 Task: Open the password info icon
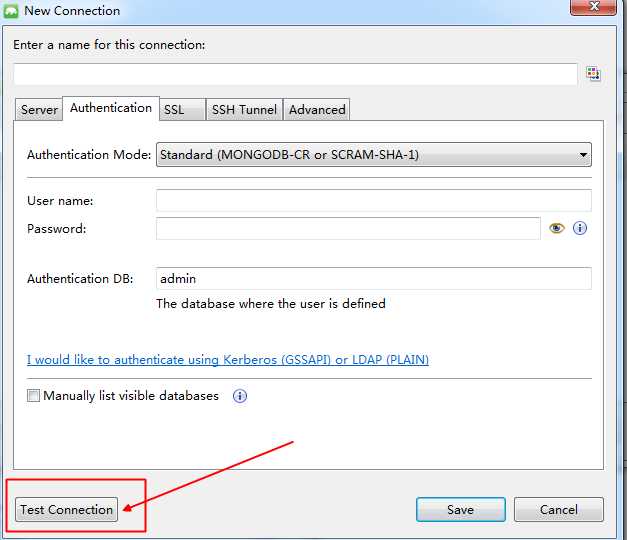[580, 228]
